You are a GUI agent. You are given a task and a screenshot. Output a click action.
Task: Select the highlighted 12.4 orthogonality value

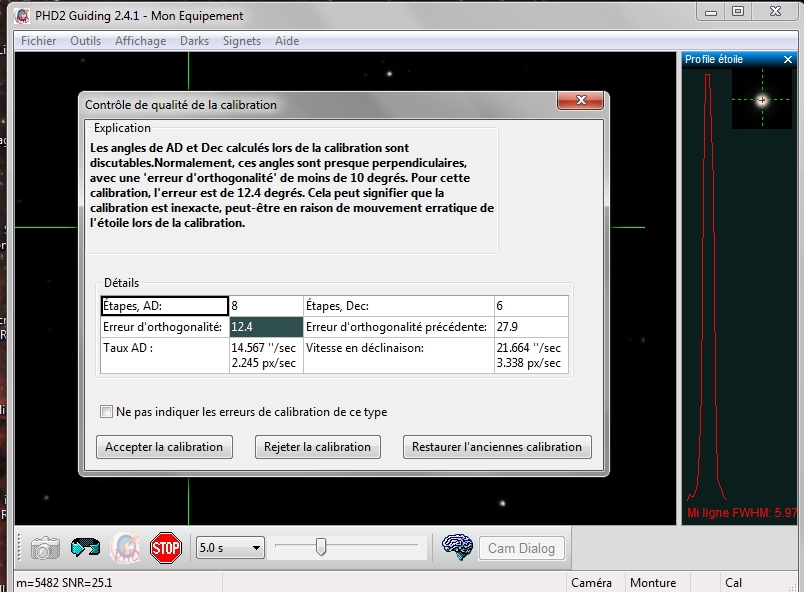pos(266,327)
